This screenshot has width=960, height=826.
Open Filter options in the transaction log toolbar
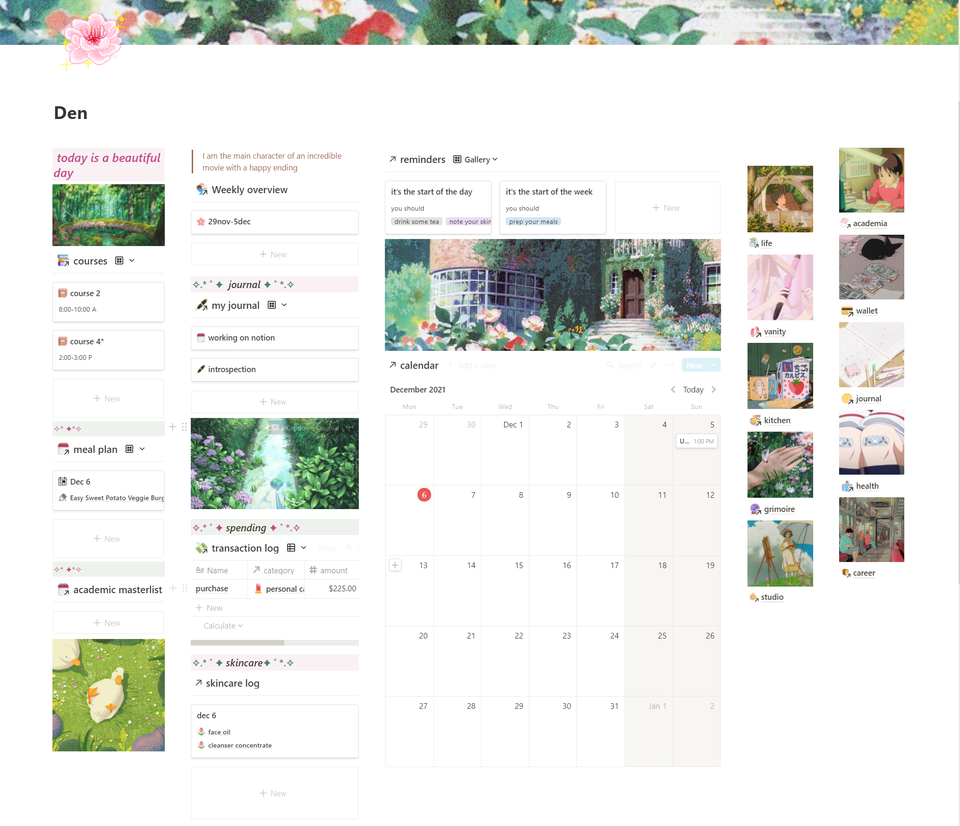point(327,547)
